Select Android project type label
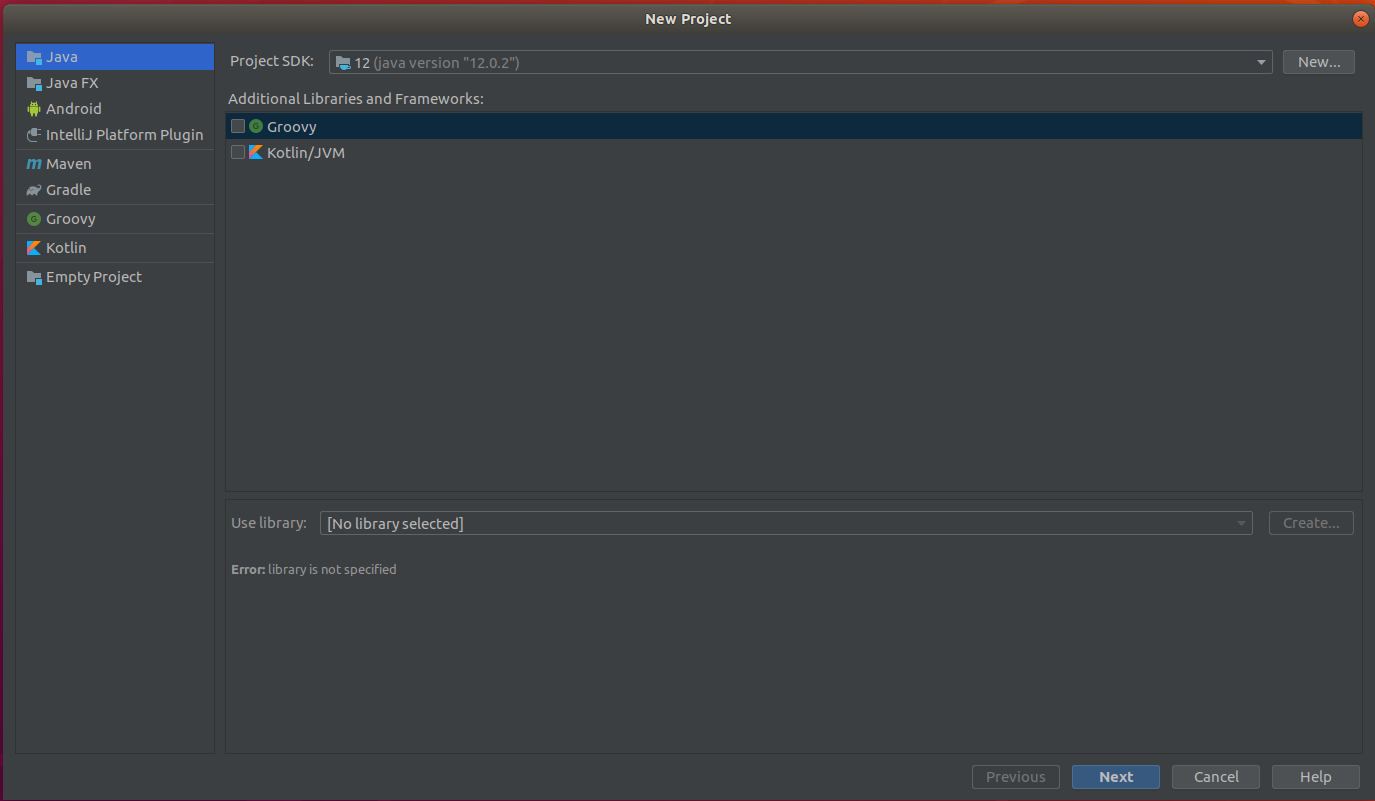Screen dimensions: 1375x801 74,109
